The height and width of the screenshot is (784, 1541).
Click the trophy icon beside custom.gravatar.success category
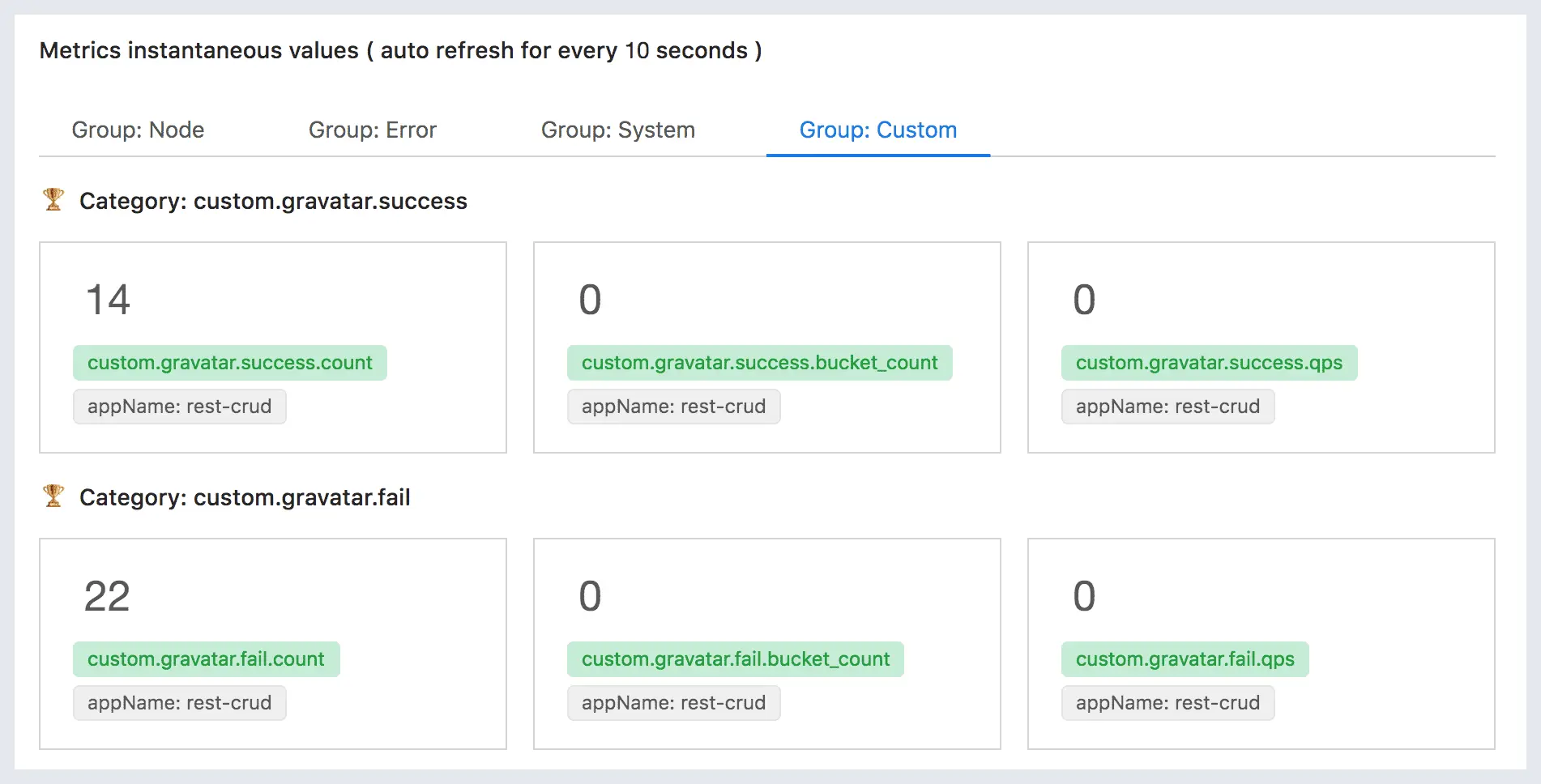point(53,199)
